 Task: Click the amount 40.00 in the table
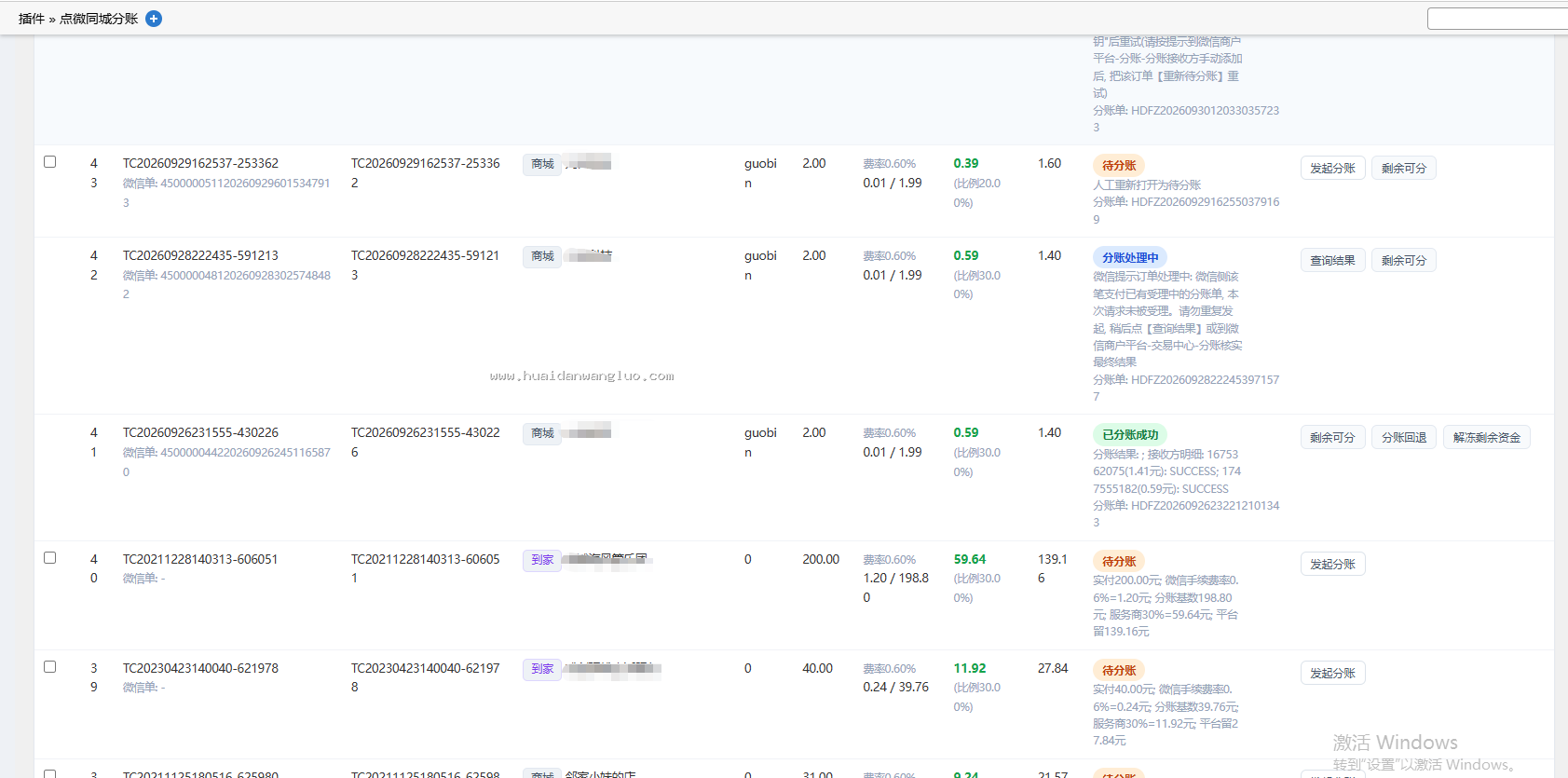click(817, 668)
